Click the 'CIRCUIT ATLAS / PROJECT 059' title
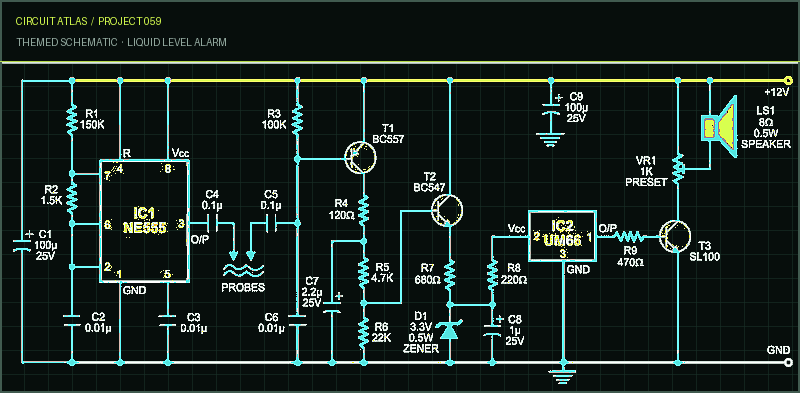The width and height of the screenshot is (800, 393). 89,21
